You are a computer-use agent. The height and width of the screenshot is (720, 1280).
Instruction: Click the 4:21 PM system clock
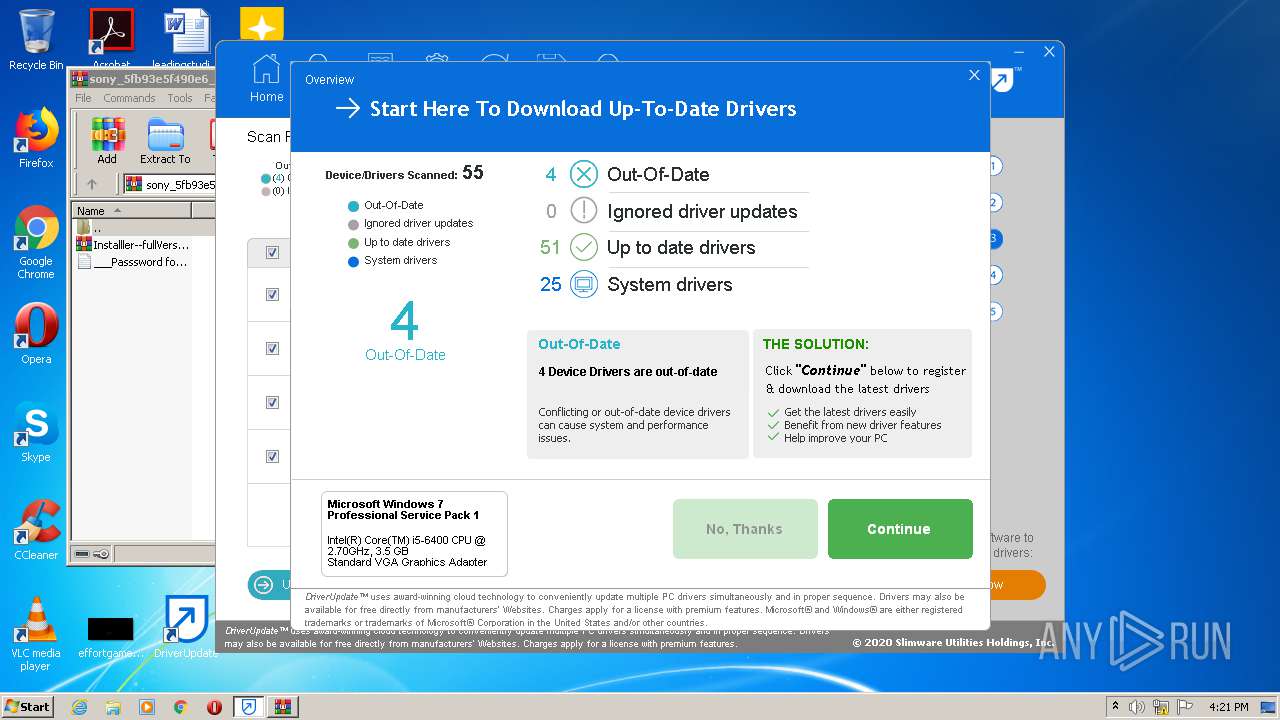point(1228,706)
